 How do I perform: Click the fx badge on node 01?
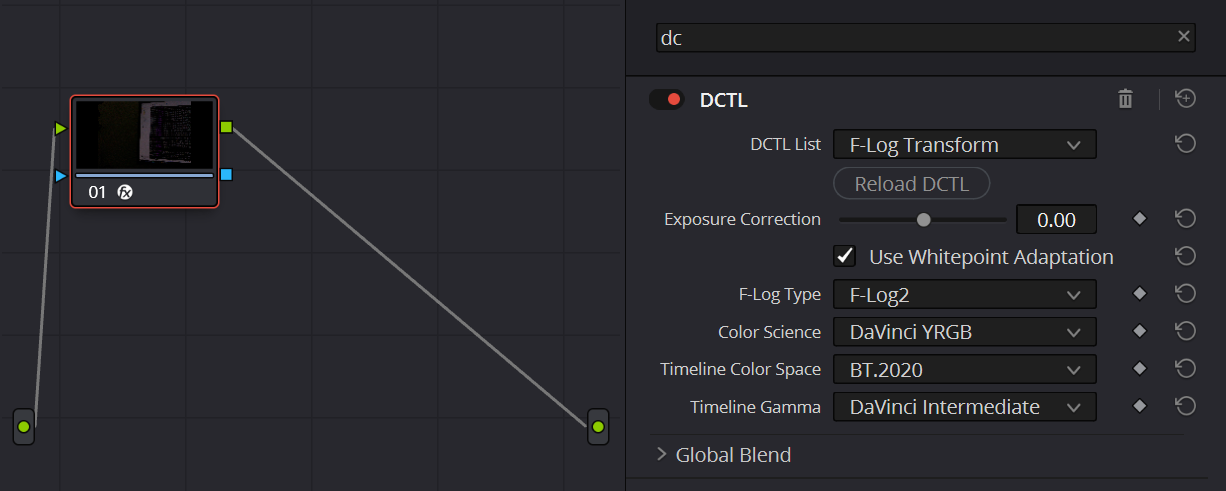tap(126, 192)
